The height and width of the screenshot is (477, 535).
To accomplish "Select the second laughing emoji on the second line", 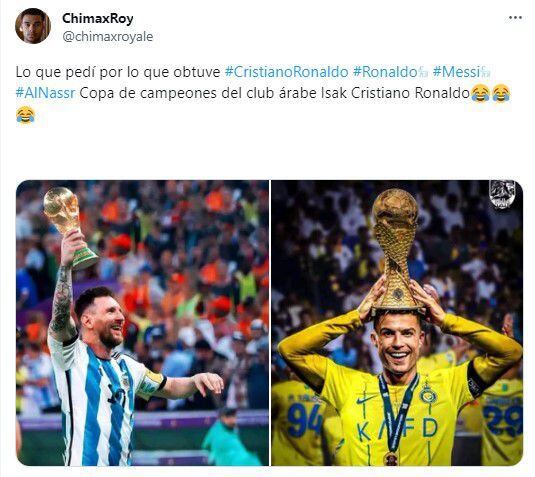I will click(501, 93).
